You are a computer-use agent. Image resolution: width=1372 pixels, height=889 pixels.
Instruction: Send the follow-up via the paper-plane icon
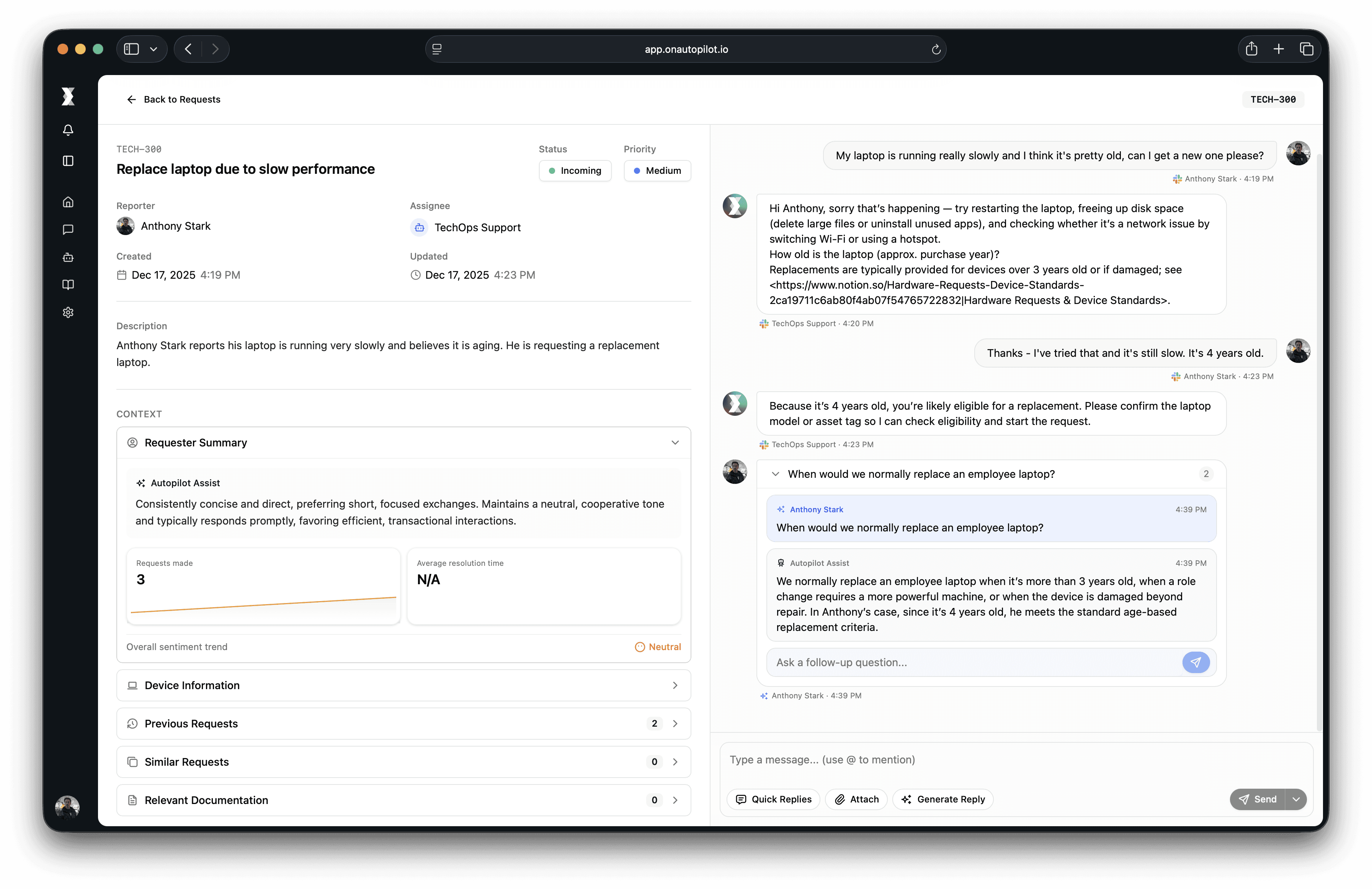coord(1196,662)
